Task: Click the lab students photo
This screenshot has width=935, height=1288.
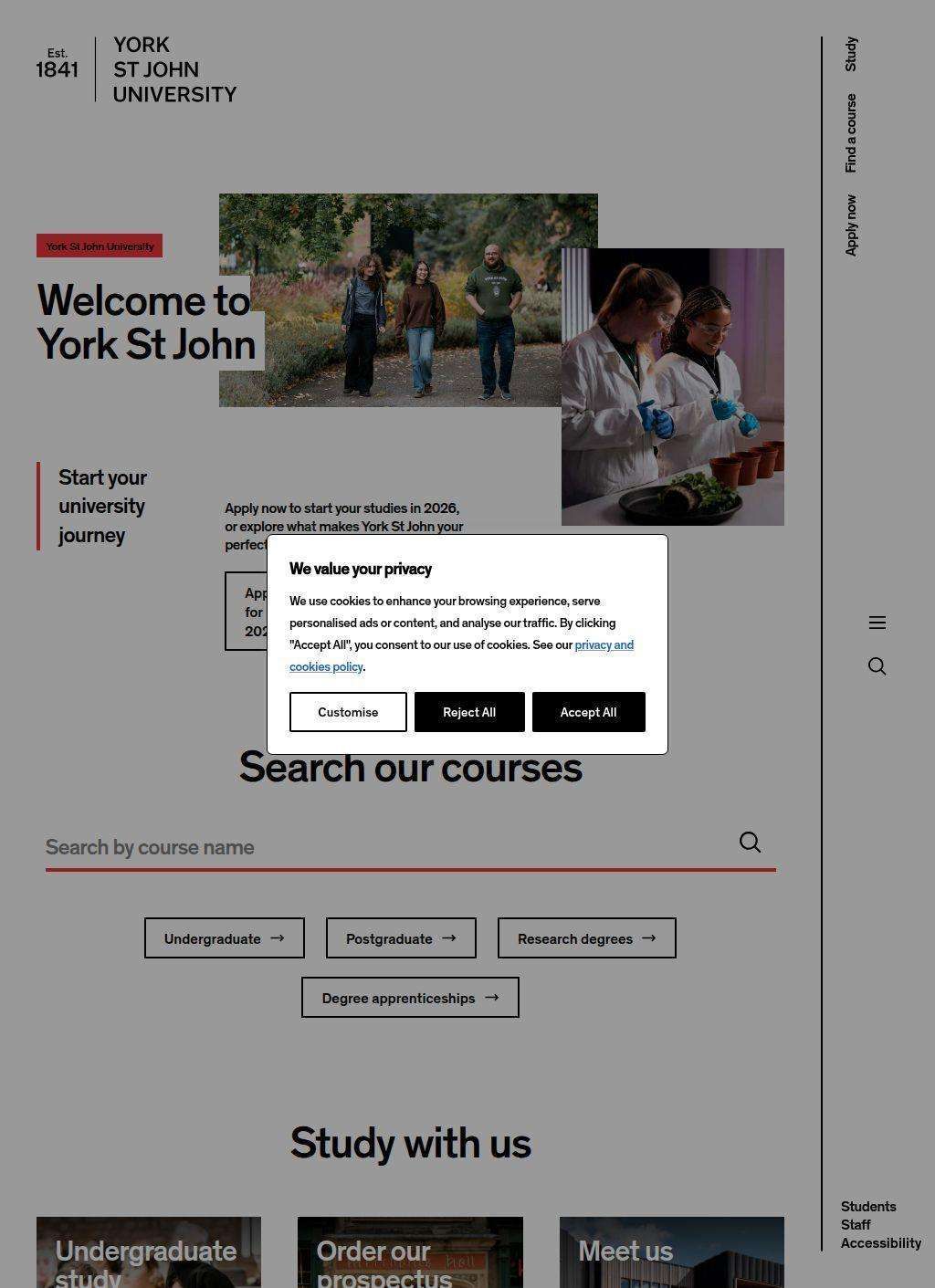Action: 673,387
